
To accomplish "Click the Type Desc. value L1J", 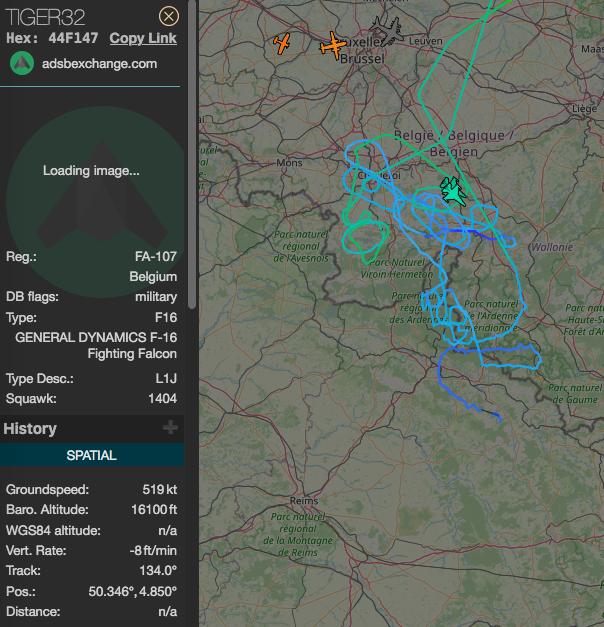I will (x=166, y=378).
